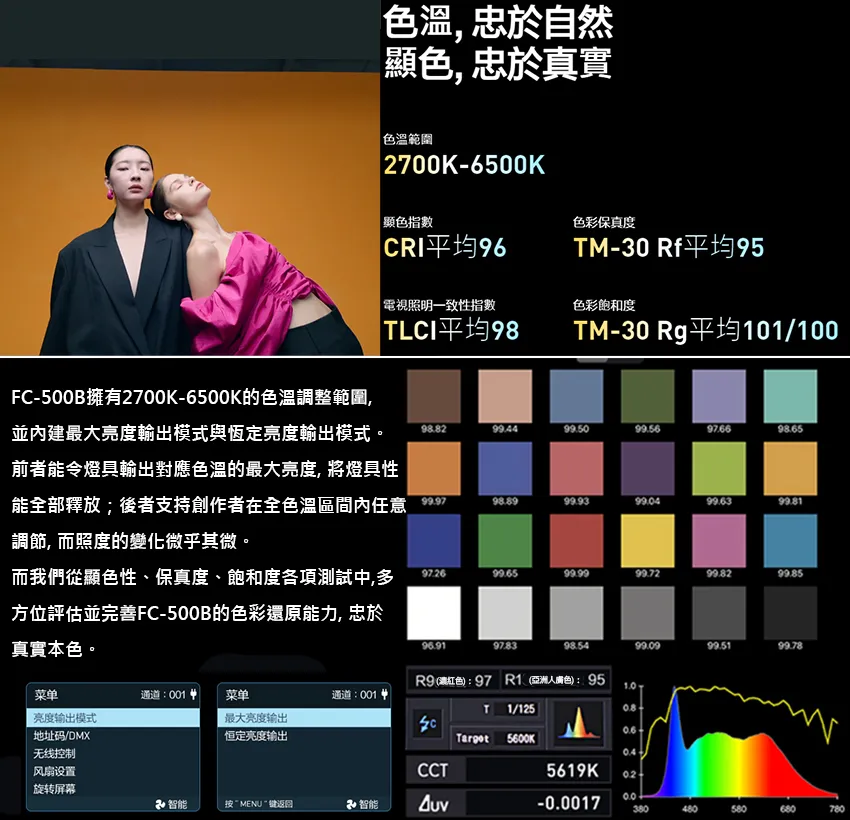The height and width of the screenshot is (820, 850).
Task: Select 旋转屏幕 menu entry
Action: tap(54, 789)
